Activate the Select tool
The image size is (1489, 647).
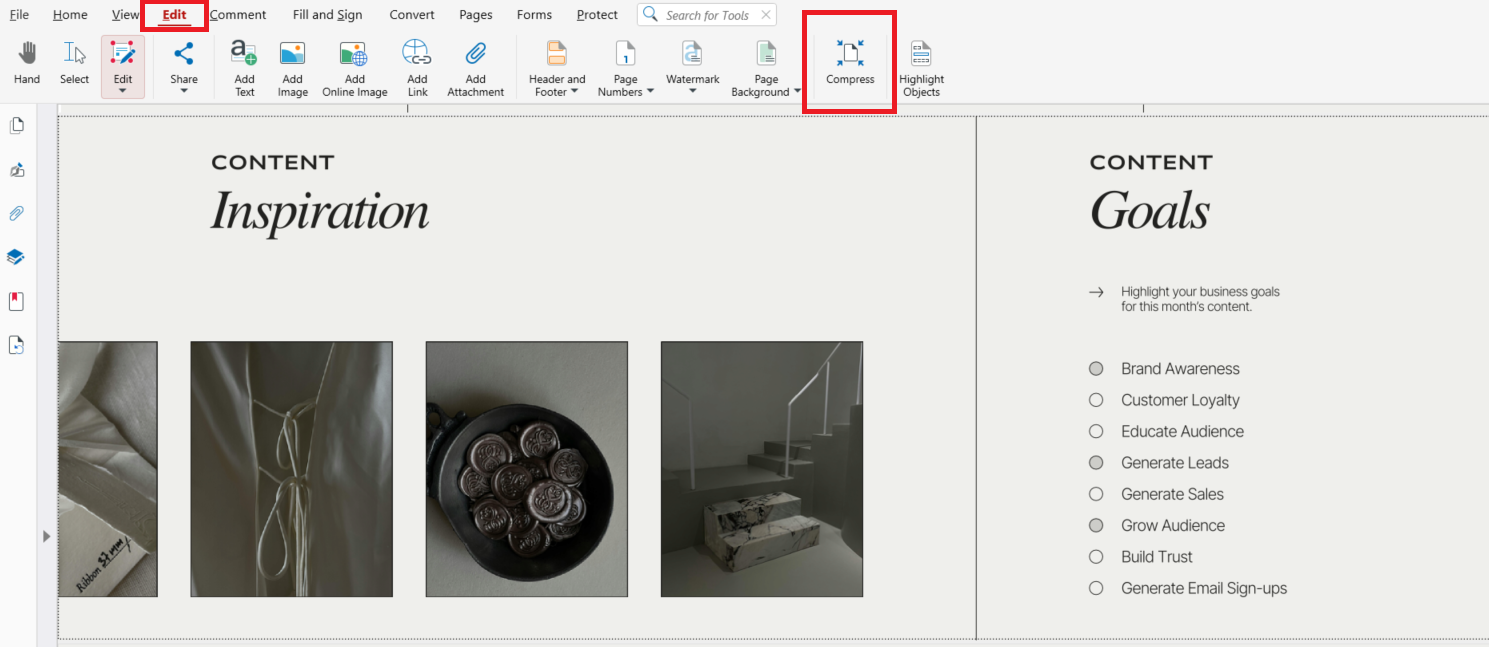click(73, 66)
